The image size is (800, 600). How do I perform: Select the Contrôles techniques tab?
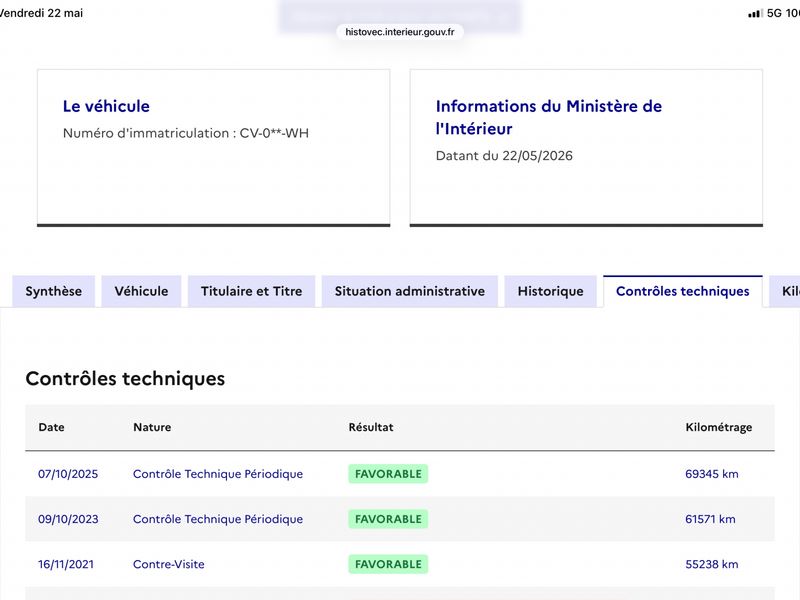pyautogui.click(x=683, y=291)
